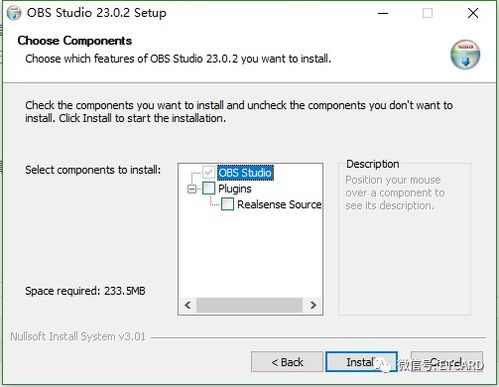Cancel the OBS Studio setup

(447, 362)
